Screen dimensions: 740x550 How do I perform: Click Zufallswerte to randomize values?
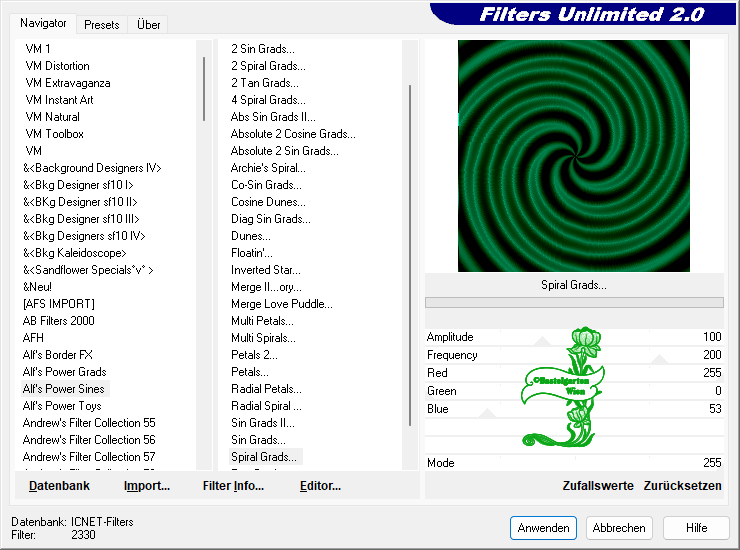coord(597,485)
